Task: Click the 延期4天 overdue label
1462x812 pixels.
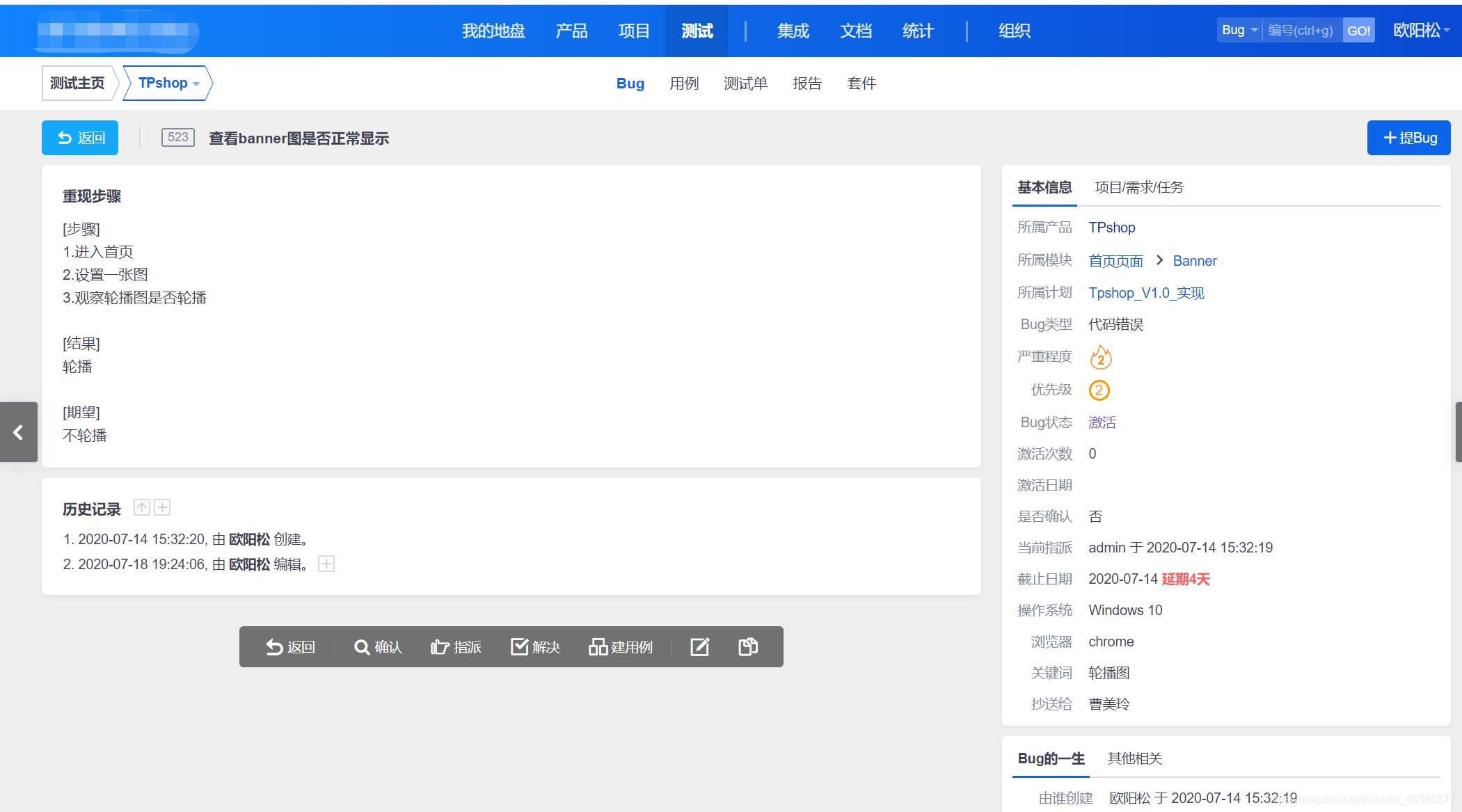Action: 1186,579
